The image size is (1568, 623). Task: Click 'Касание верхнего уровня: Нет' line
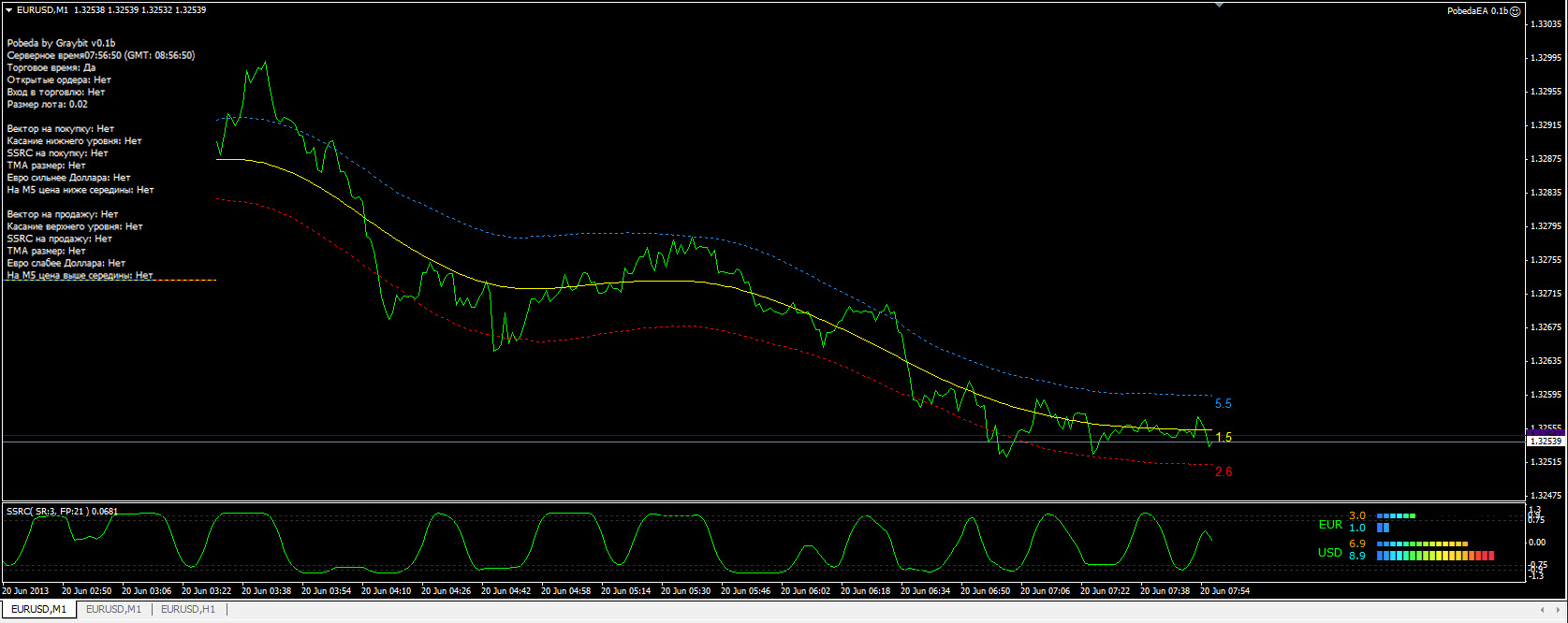pyautogui.click(x=75, y=226)
